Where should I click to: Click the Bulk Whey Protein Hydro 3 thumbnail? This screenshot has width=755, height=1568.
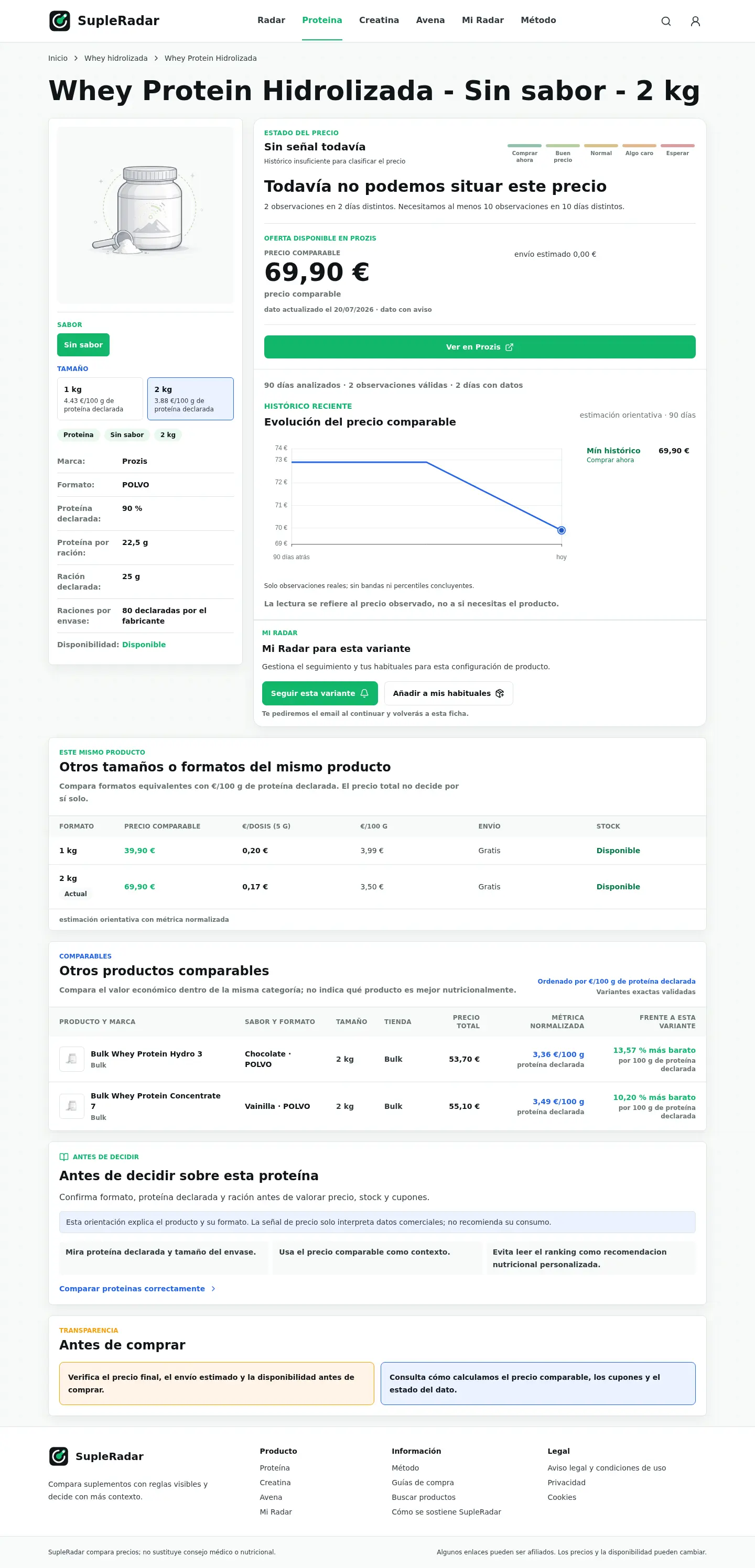pyautogui.click(x=72, y=1059)
